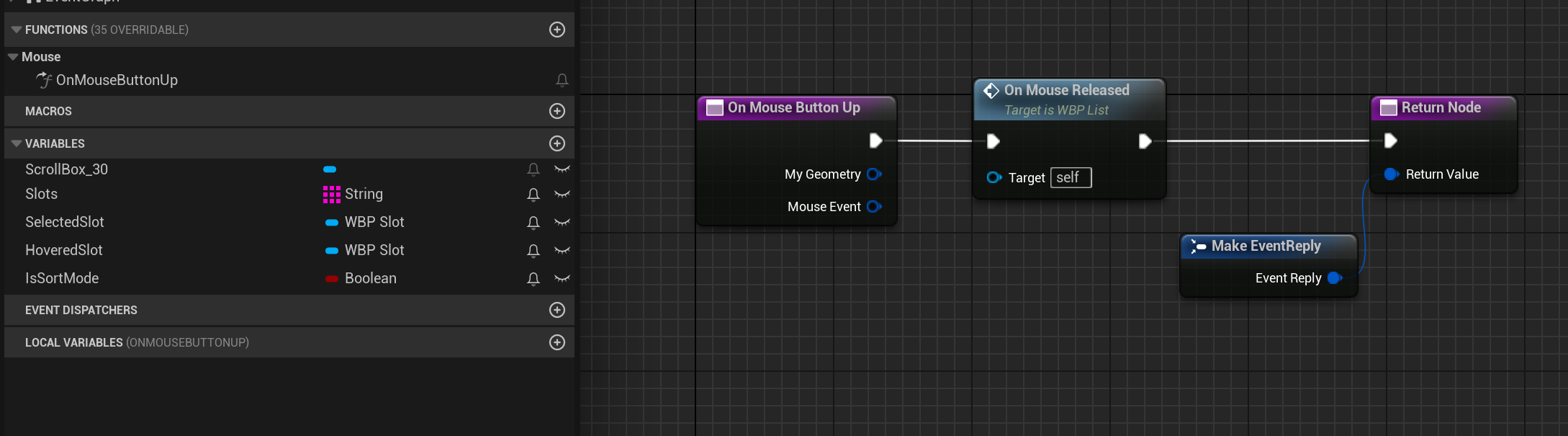Select the SelectedSlot variable

[x=65, y=222]
